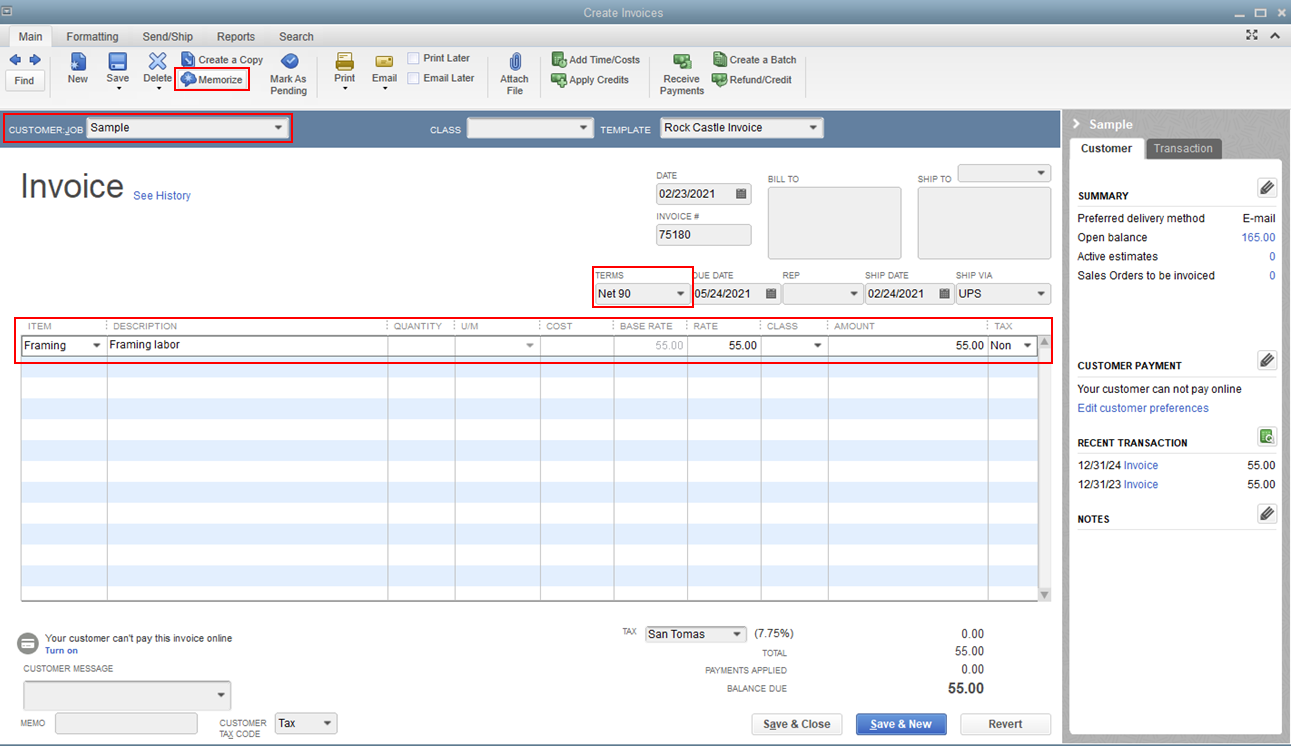
Task: Open the CUSTOMER:JOB dropdown
Action: [x=278, y=128]
